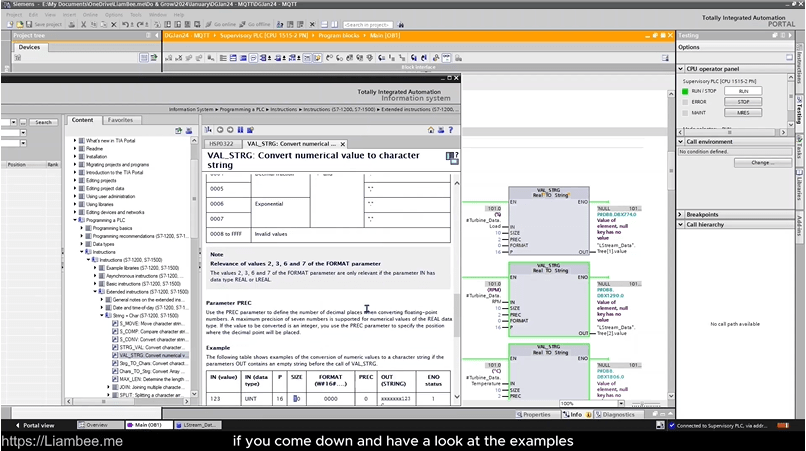Click the Search in project input field
Viewport: 806px width, 451px height.
[x=369, y=24]
